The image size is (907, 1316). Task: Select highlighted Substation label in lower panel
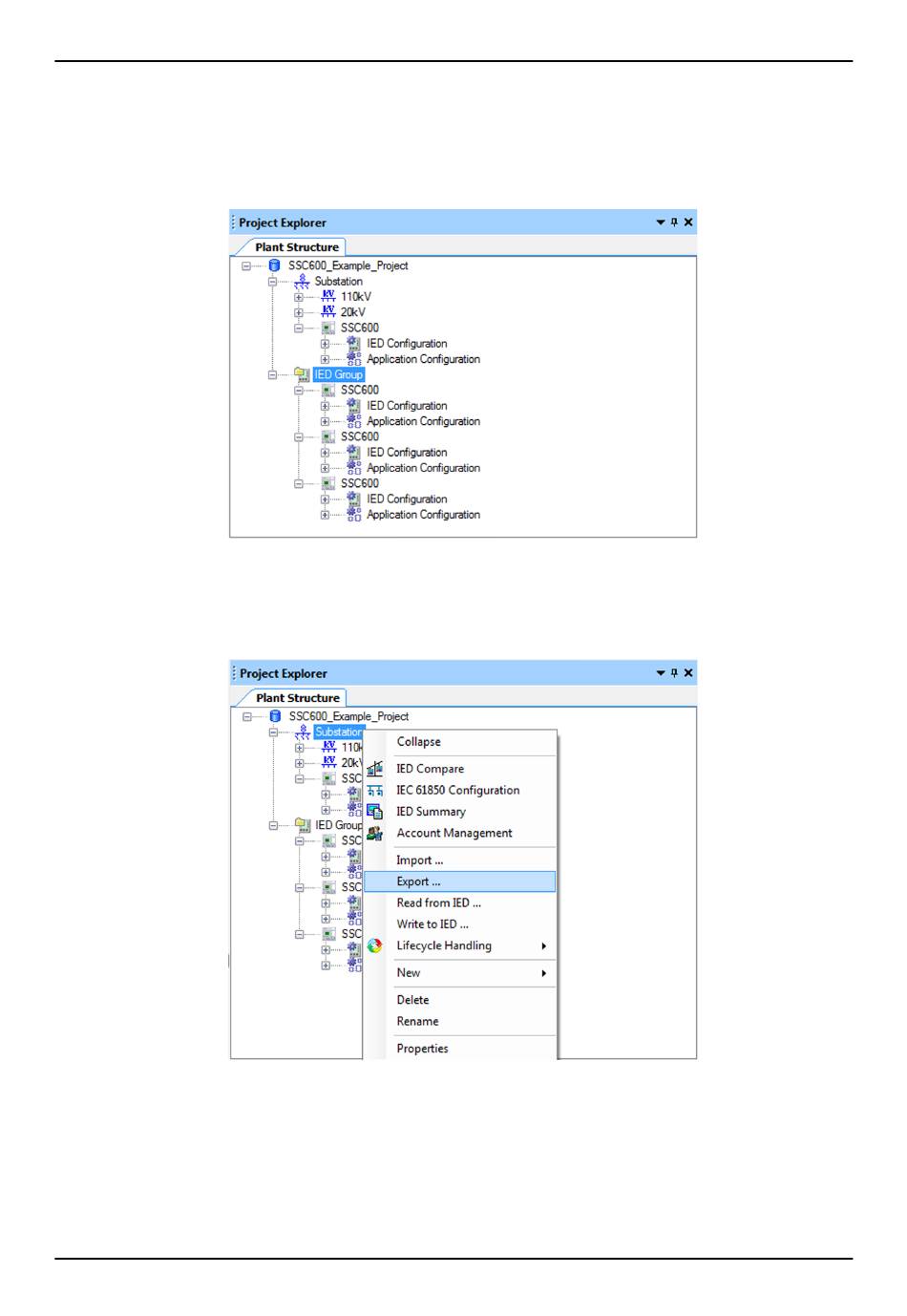point(339,732)
